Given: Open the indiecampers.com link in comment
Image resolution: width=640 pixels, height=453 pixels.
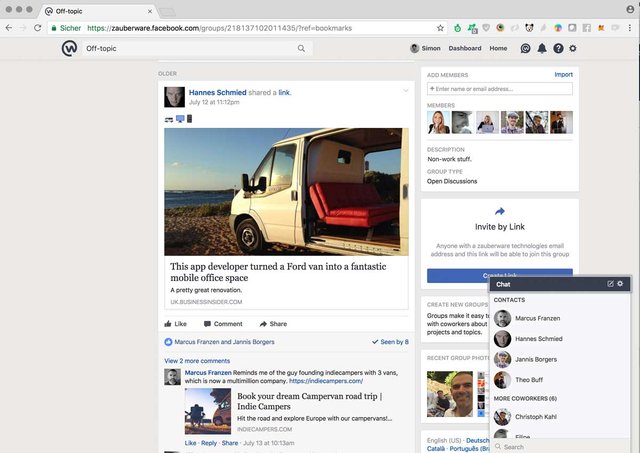Looking at the screenshot, I should 326,381.
